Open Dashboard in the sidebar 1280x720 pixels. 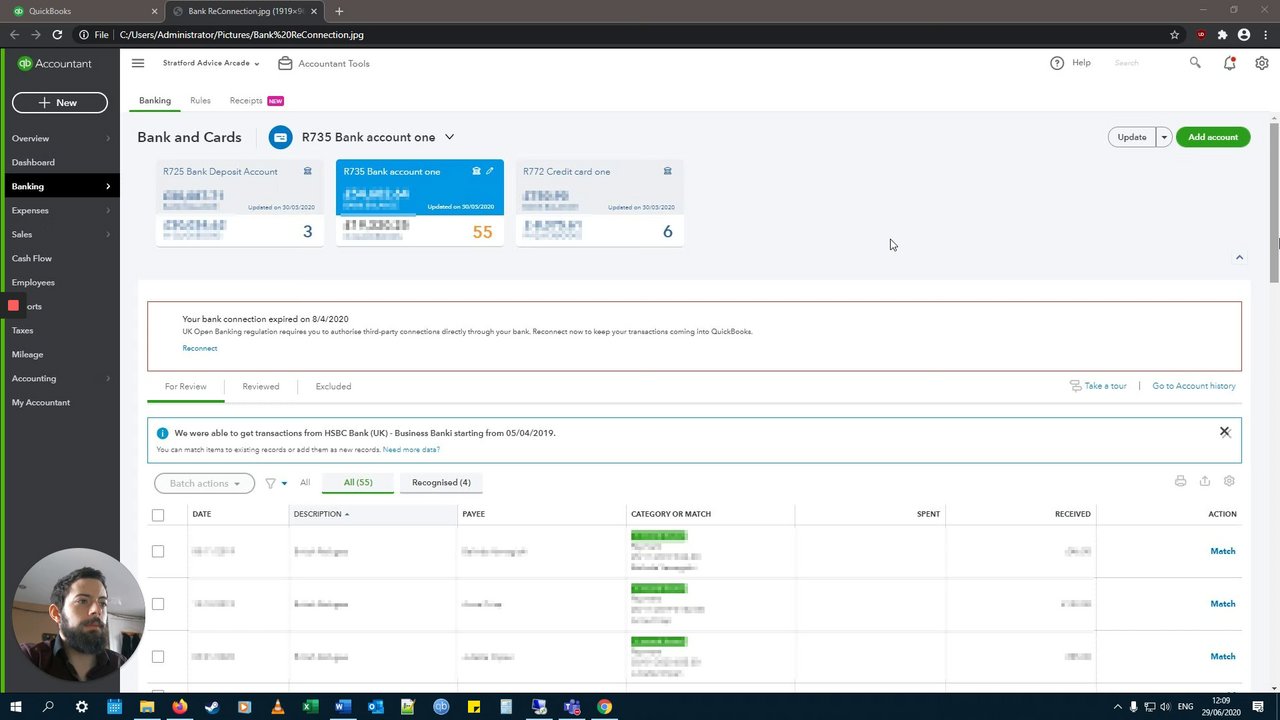click(x=33, y=162)
